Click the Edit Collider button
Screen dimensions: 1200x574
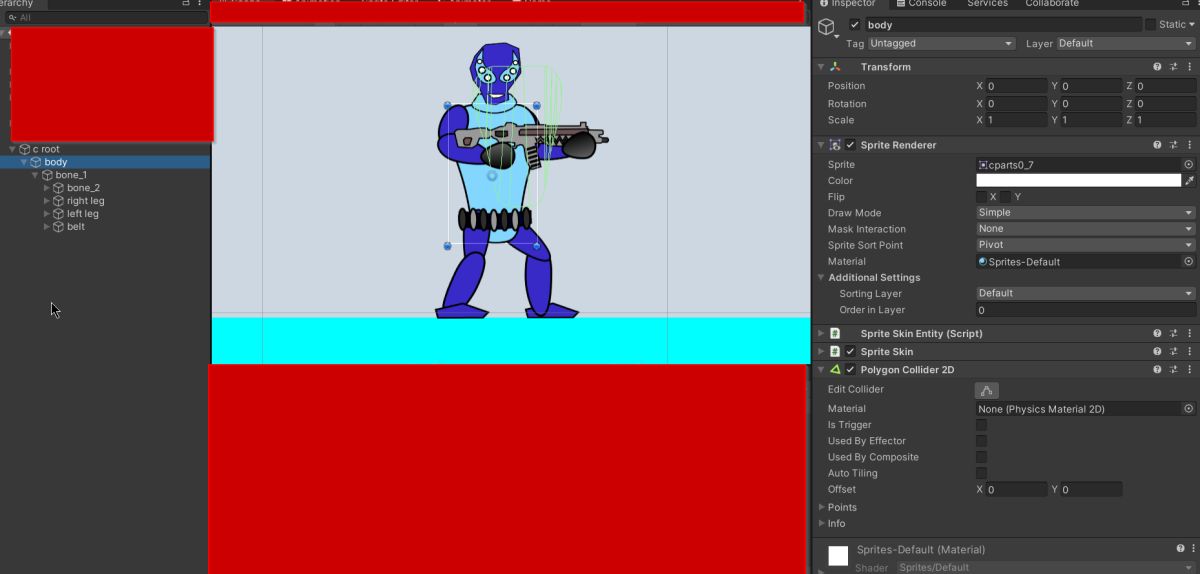[x=986, y=390]
